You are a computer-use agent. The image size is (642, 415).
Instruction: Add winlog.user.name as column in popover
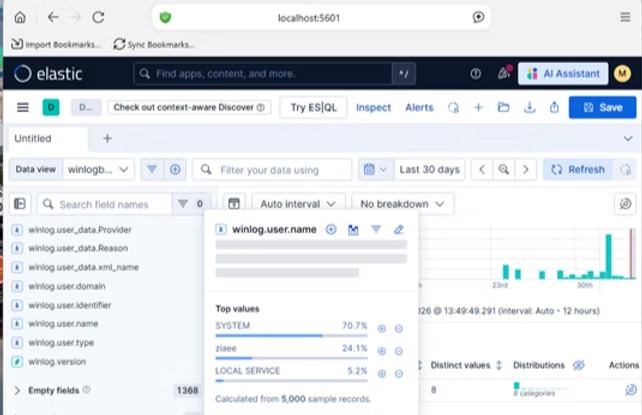(331, 230)
